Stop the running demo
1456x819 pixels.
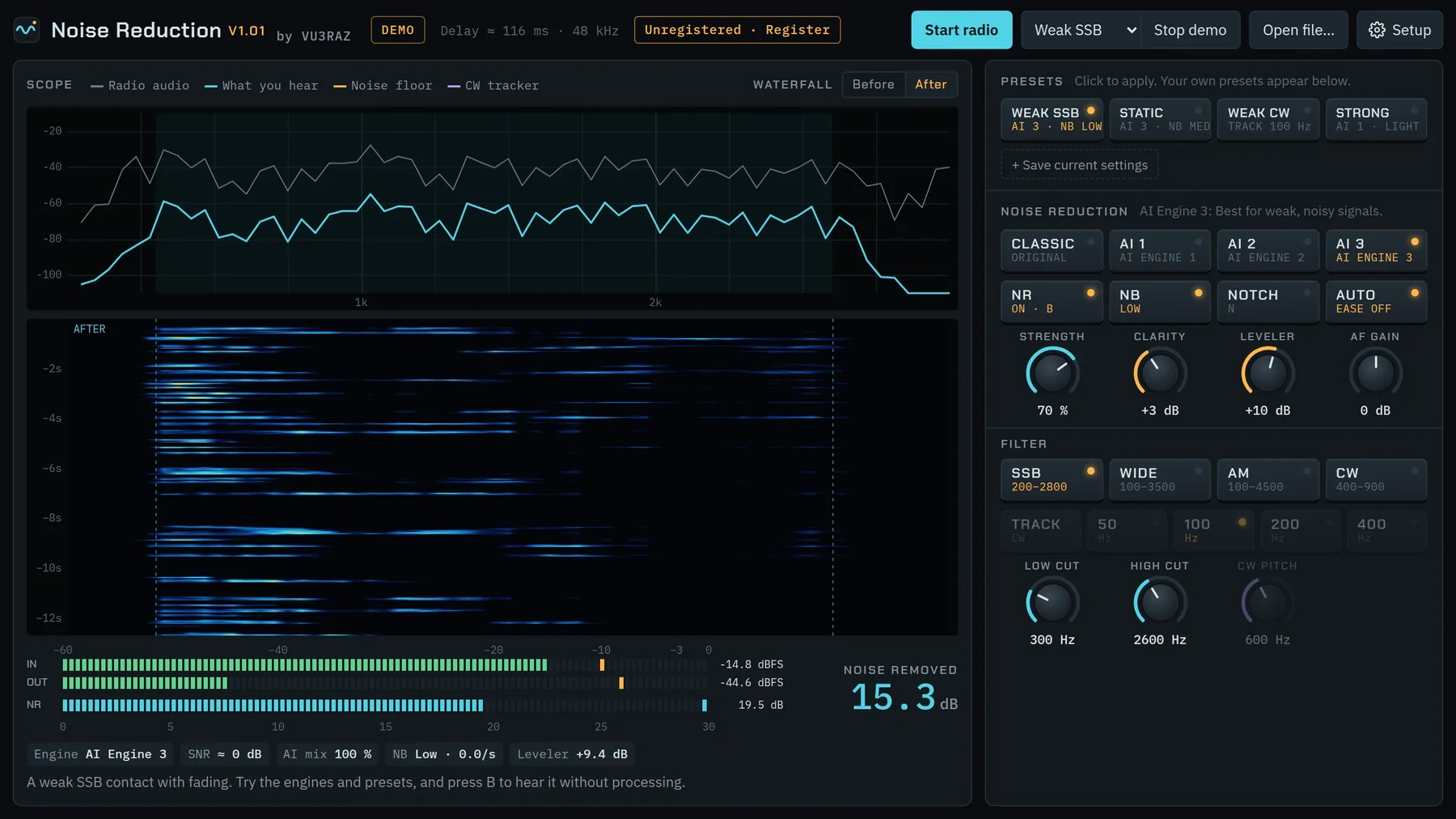1190,30
